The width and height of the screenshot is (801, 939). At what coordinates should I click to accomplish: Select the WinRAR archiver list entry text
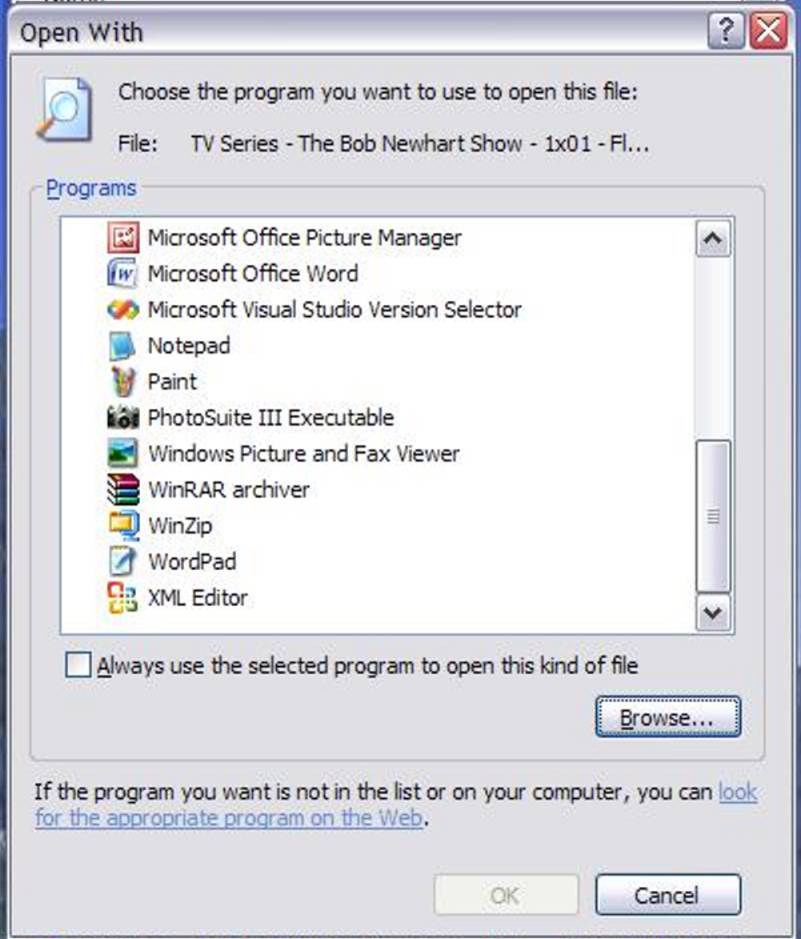(x=229, y=490)
